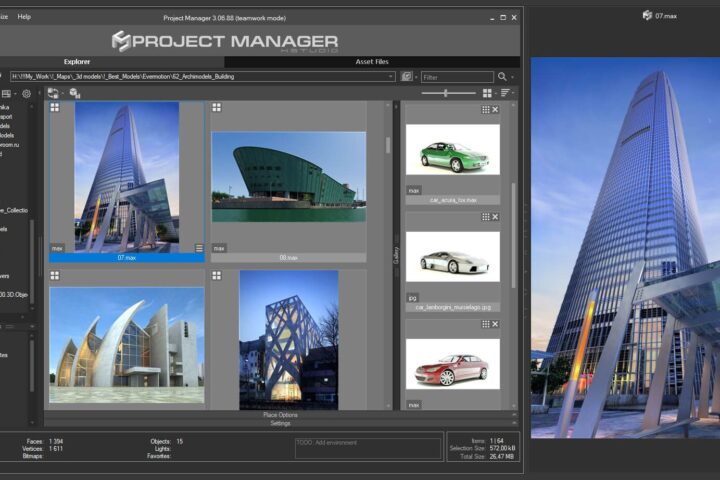Click the vertical Gallery panel splitter handle
The image size is (720, 480).
point(396,255)
